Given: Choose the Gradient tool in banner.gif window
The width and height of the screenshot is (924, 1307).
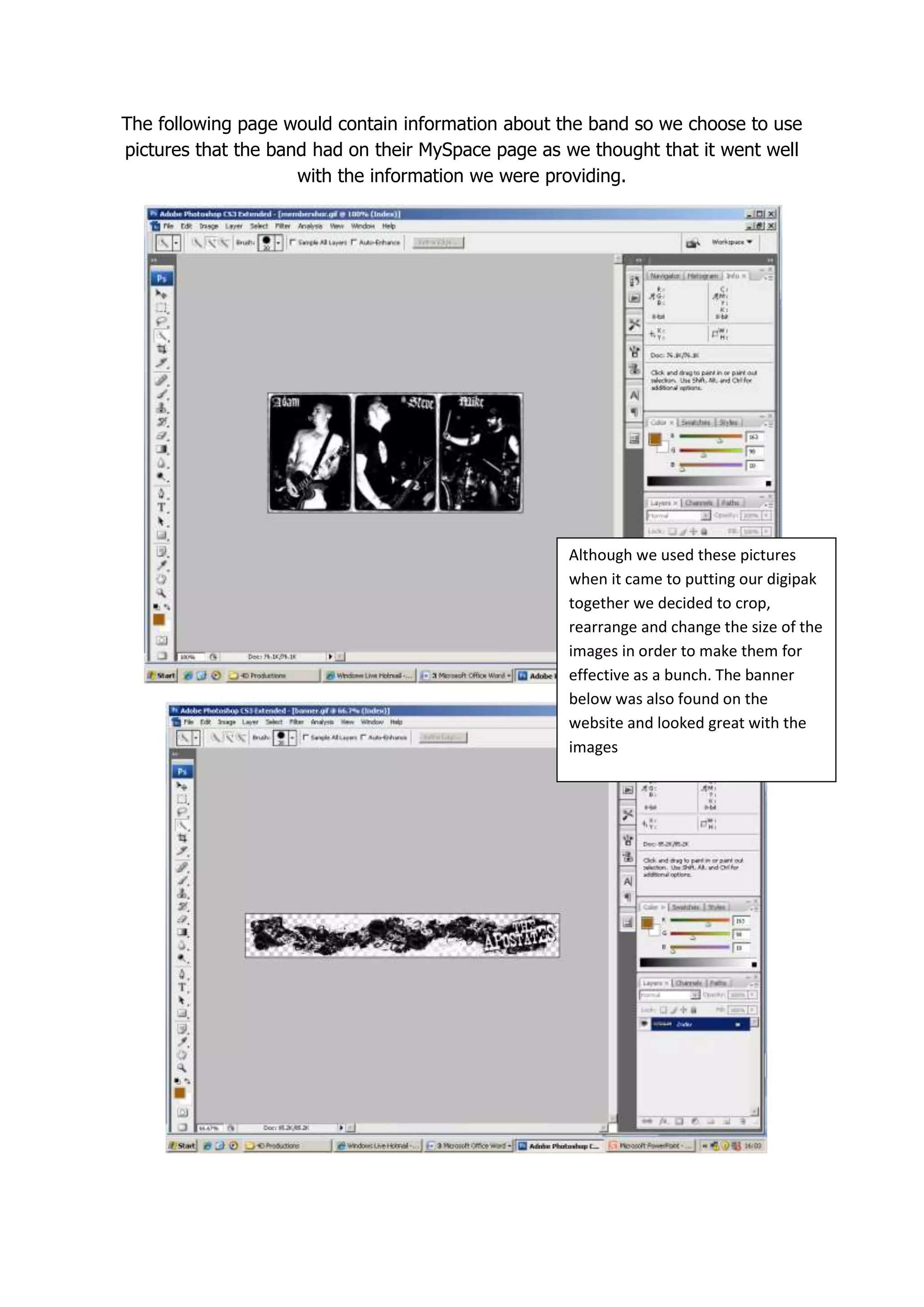Looking at the screenshot, I should click(x=182, y=932).
